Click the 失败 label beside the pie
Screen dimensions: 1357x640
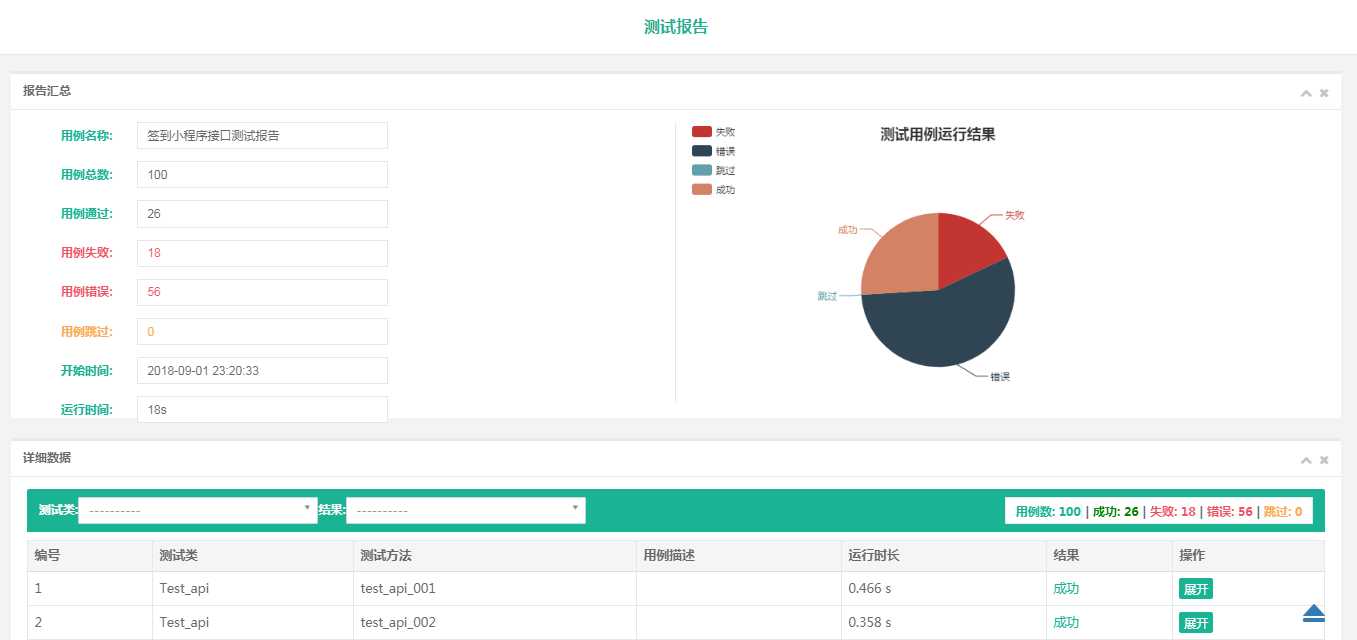tap(1014, 215)
